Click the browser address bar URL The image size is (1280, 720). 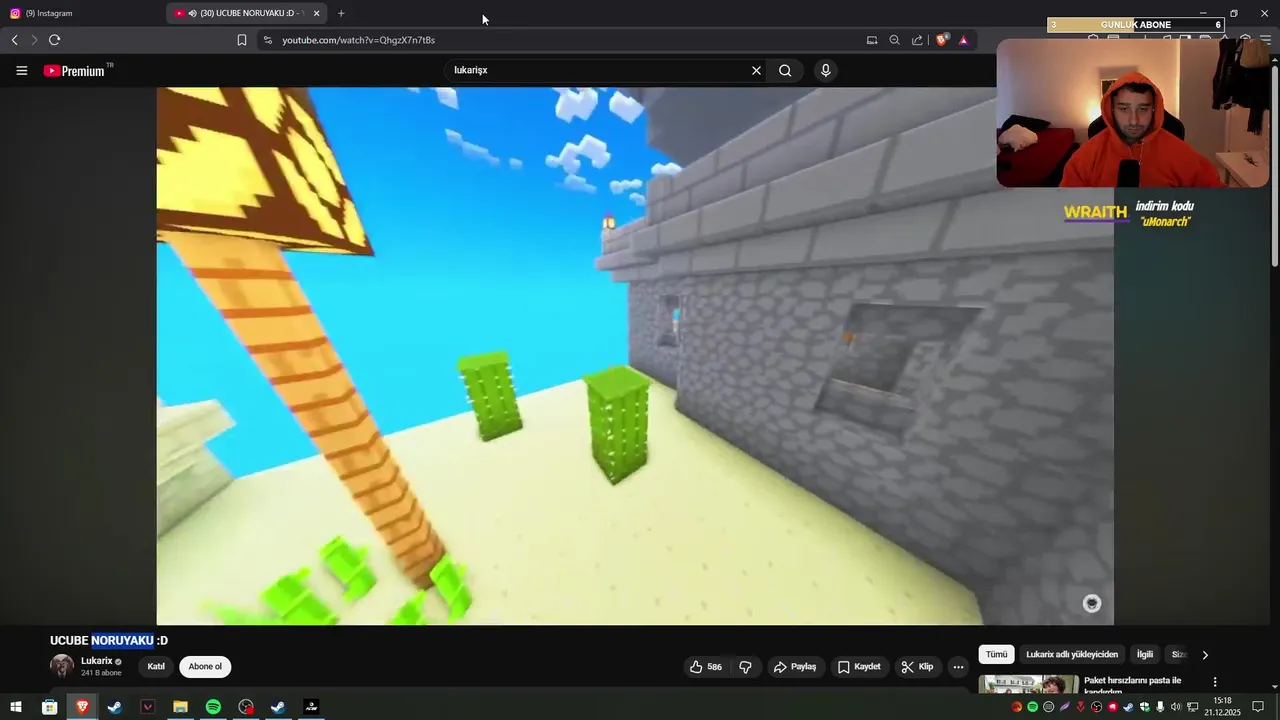click(x=358, y=40)
